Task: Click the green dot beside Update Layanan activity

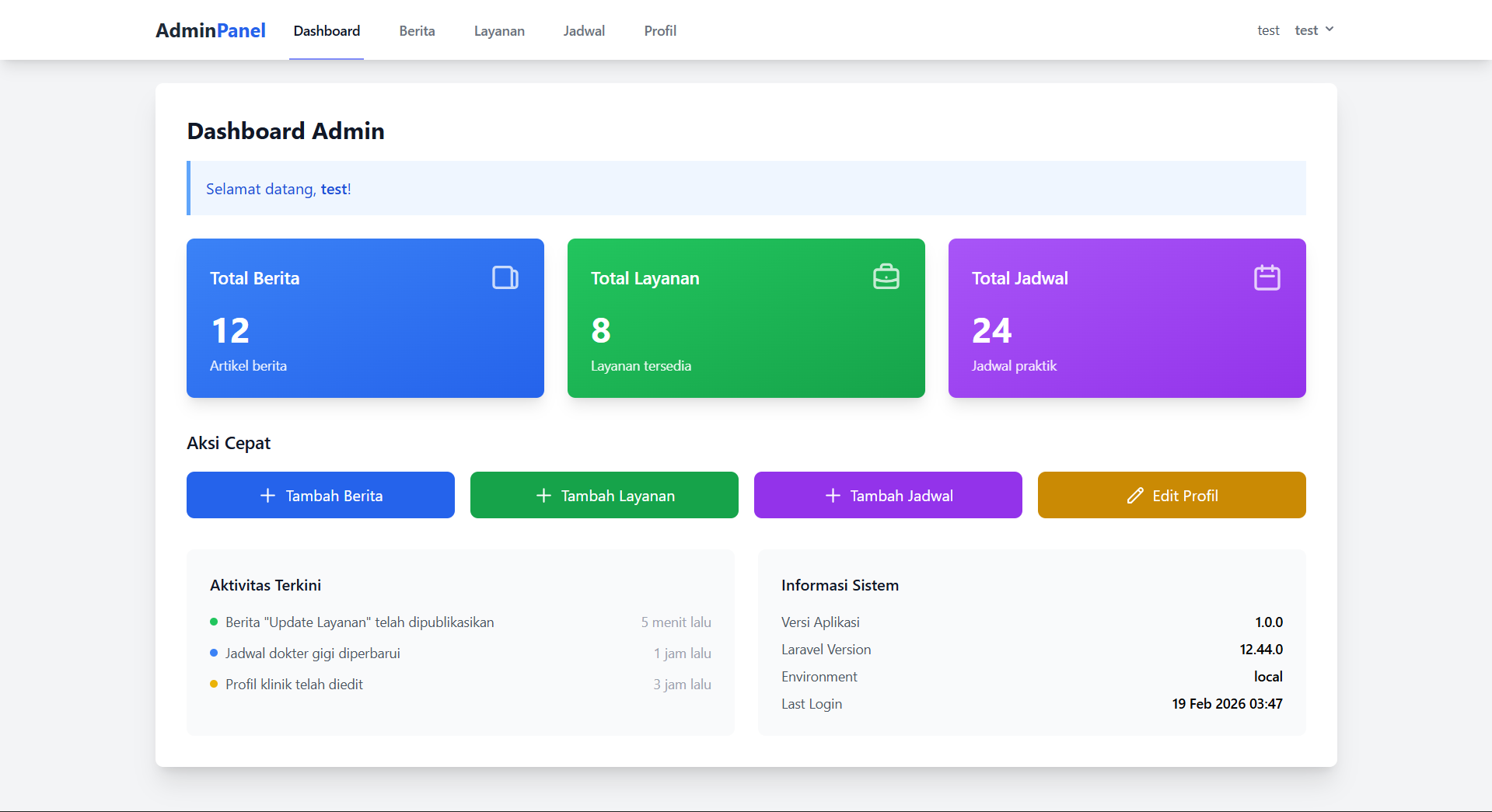Action: [x=214, y=622]
